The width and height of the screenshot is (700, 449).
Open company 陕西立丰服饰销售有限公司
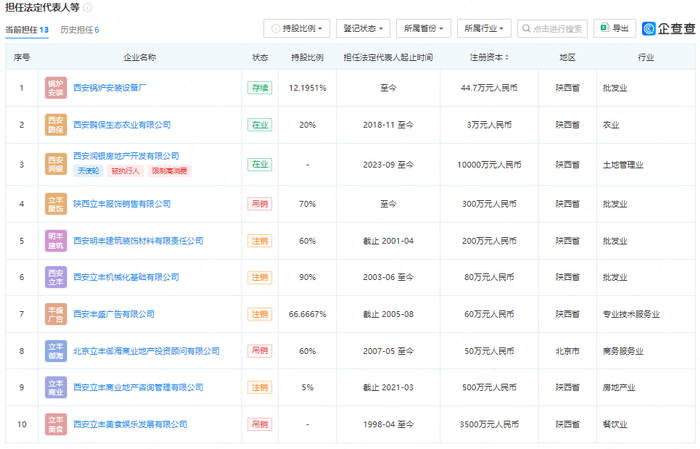(x=122, y=204)
